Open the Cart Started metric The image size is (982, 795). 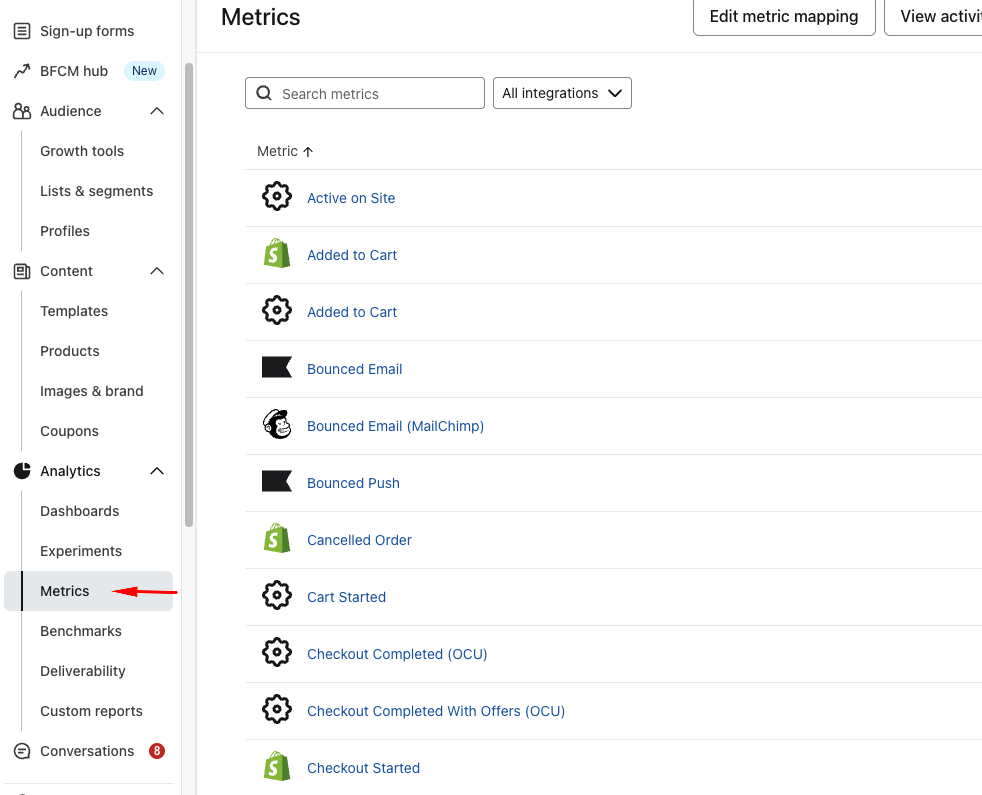click(x=346, y=597)
